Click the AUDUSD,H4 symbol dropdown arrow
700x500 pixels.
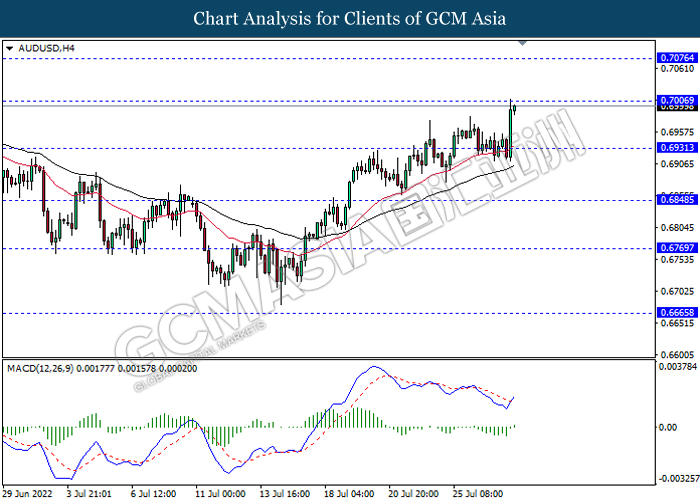click(x=10, y=48)
